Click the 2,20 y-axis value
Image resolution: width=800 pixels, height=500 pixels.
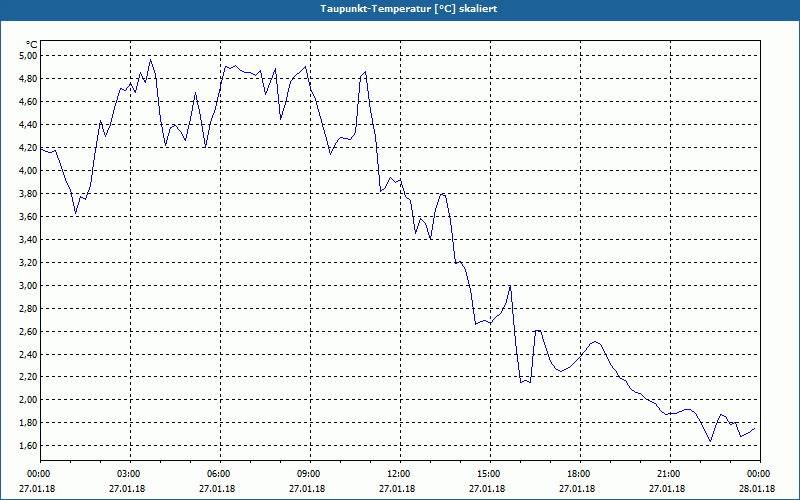[x=29, y=377]
